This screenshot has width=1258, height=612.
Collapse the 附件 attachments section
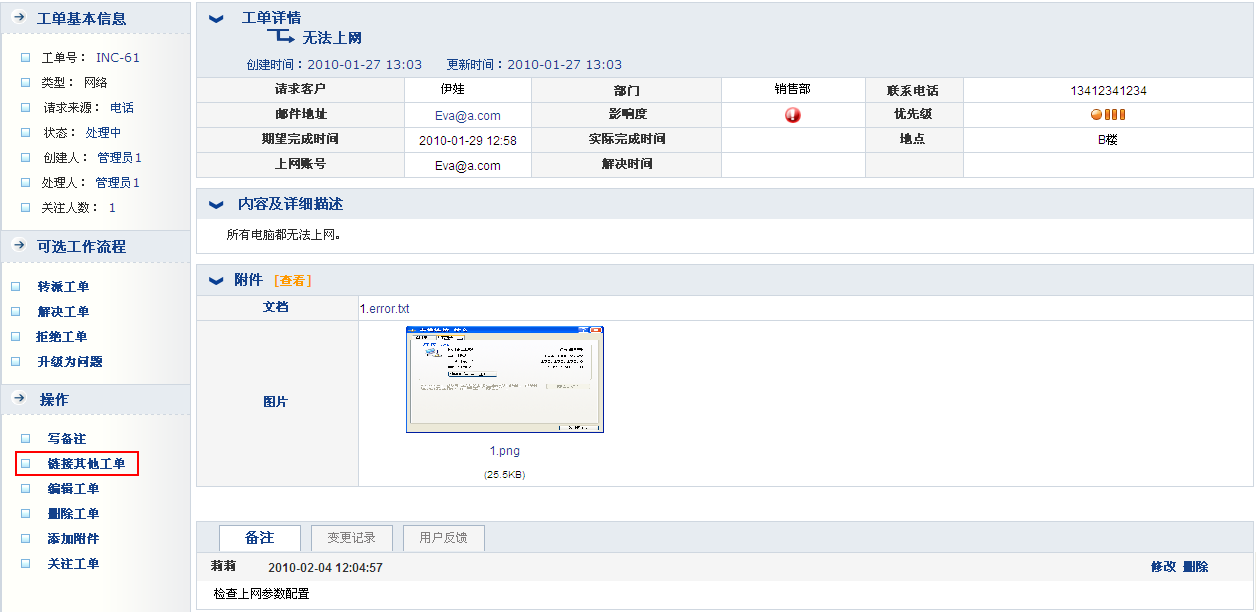(x=215, y=280)
